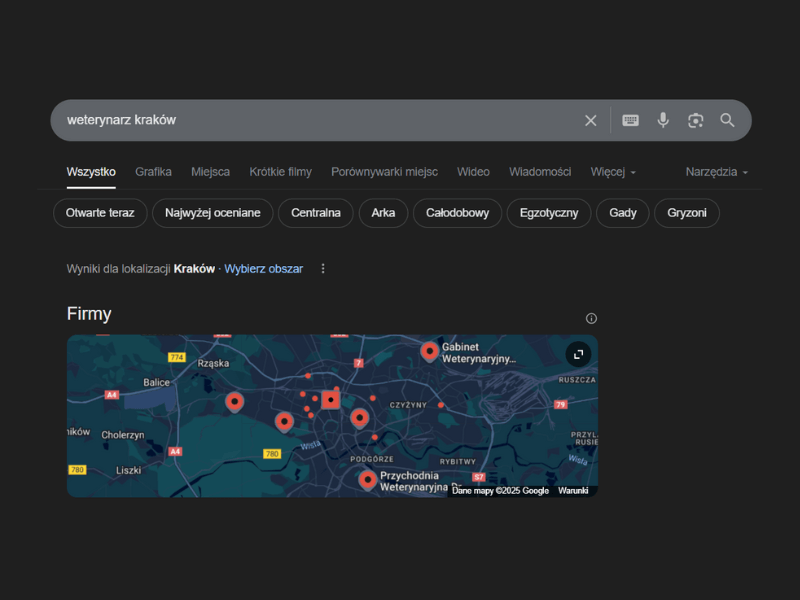Open the Krótkie filmy tab
The width and height of the screenshot is (800, 600).
coord(280,172)
